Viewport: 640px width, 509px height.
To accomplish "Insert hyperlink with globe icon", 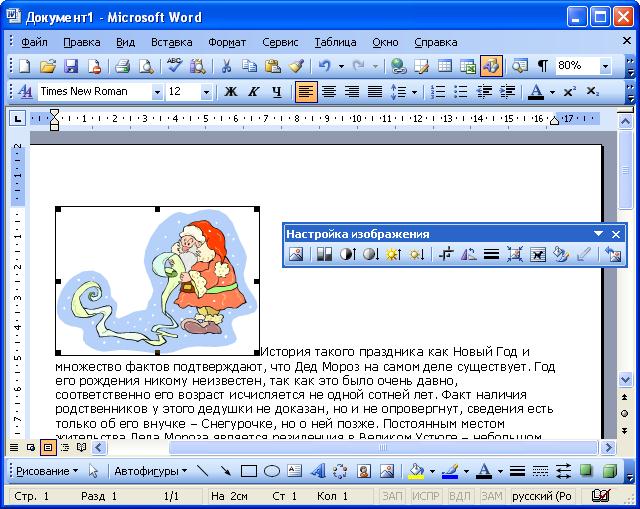I will tap(398, 66).
